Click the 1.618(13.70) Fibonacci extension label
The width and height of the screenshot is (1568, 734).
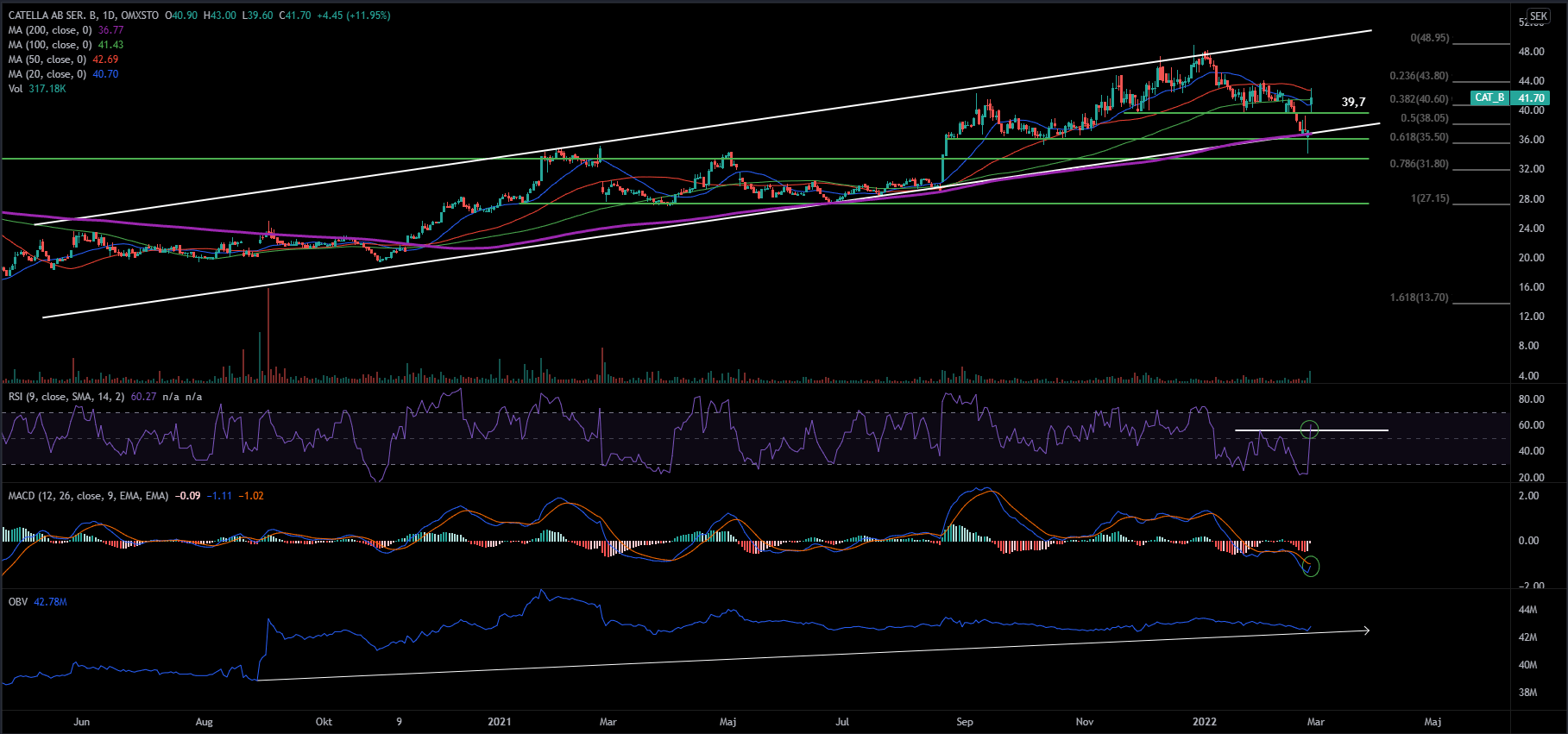[x=1419, y=298]
